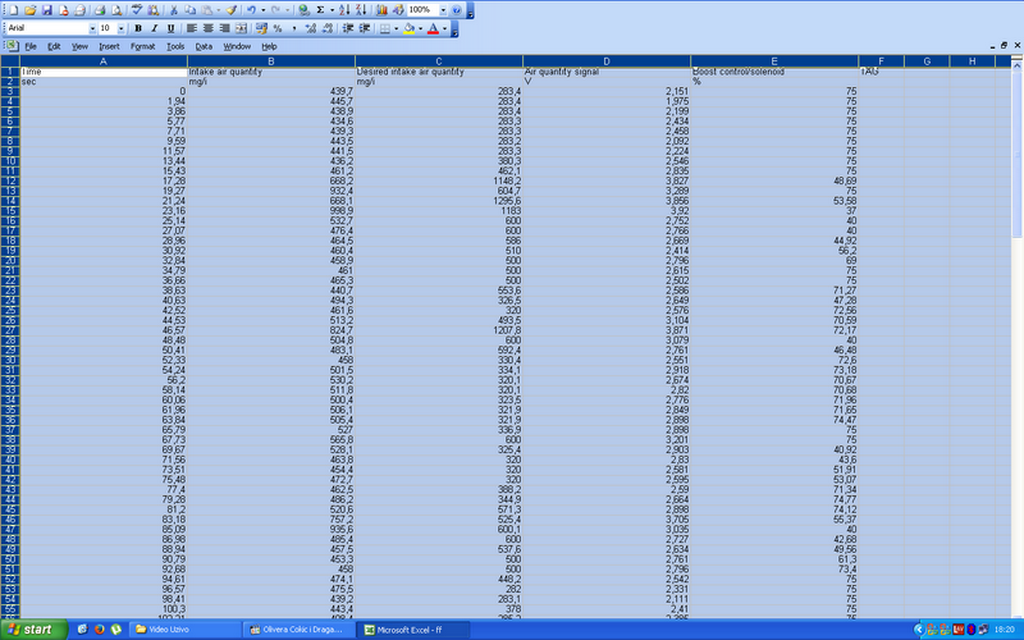Image resolution: width=1024 pixels, height=640 pixels.
Task: Select column C header
Action: pos(438,61)
